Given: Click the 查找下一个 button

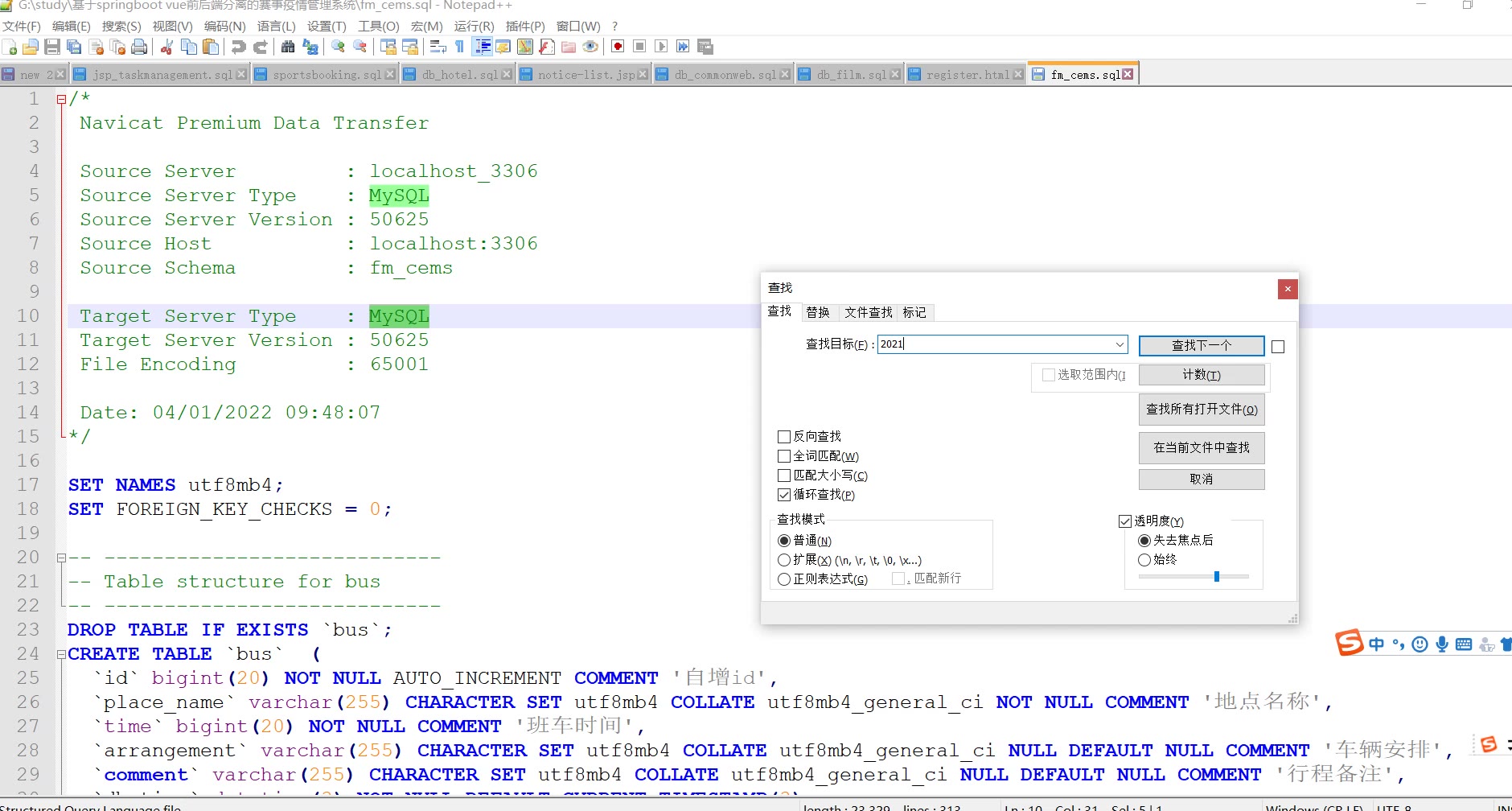Looking at the screenshot, I should pyautogui.click(x=1201, y=345).
